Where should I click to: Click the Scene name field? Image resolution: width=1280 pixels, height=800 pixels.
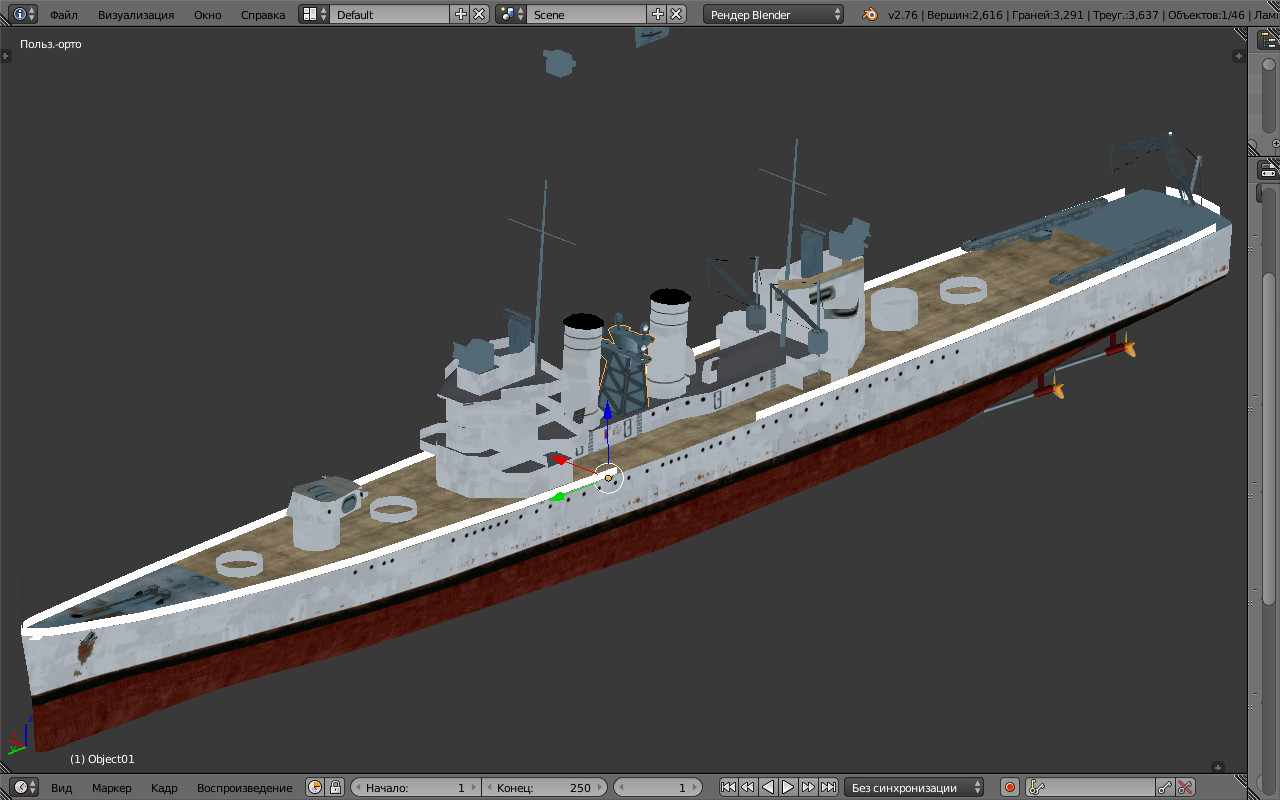588,14
